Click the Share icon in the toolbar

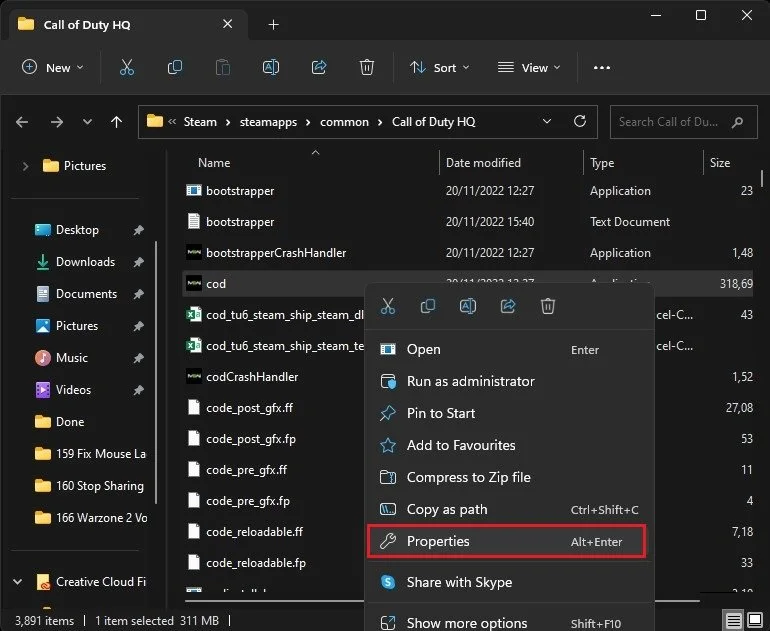click(319, 67)
